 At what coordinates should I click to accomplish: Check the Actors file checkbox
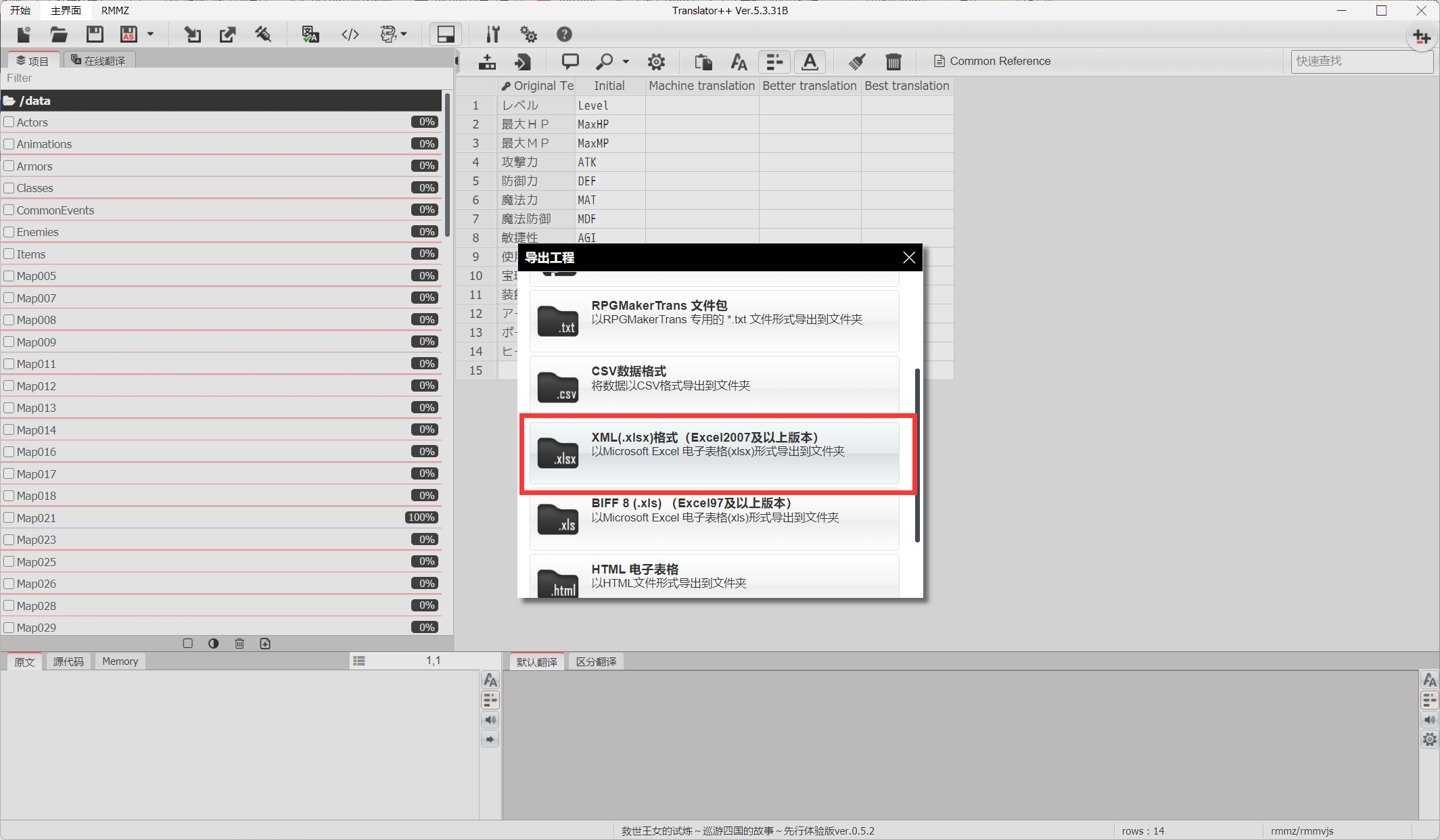click(9, 122)
